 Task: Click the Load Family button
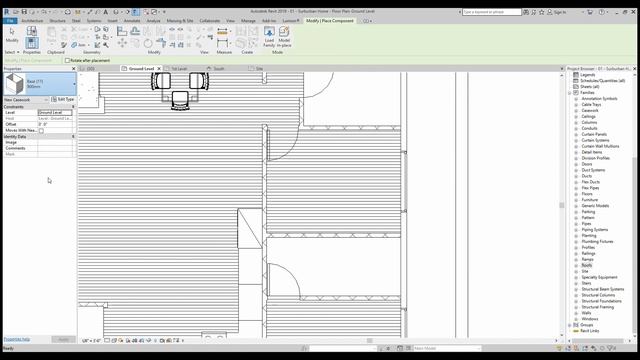tap(269, 36)
